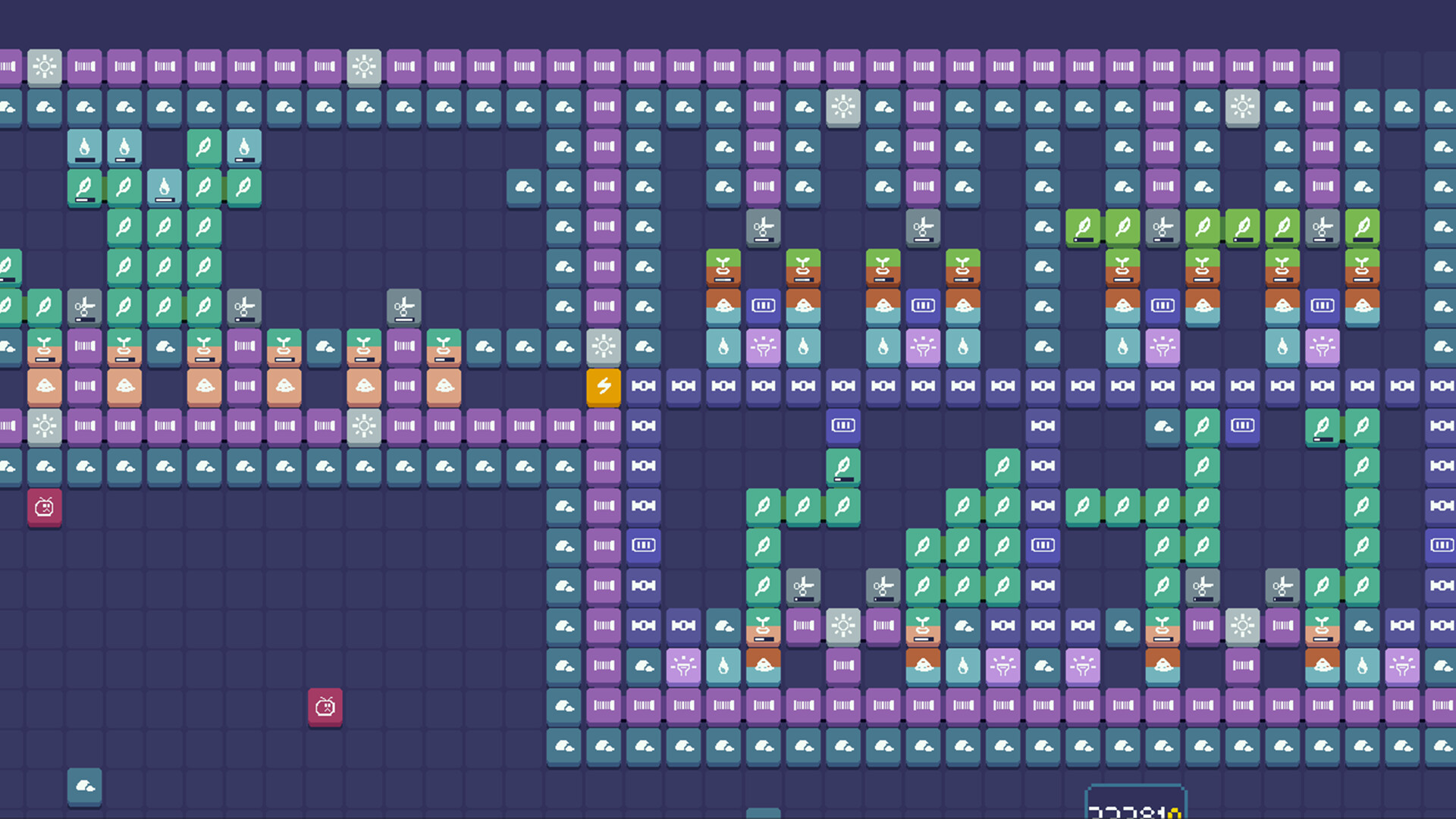1456x819 pixels.
Task: Click the leftmost sprout tile on peach base
Action: [45, 347]
